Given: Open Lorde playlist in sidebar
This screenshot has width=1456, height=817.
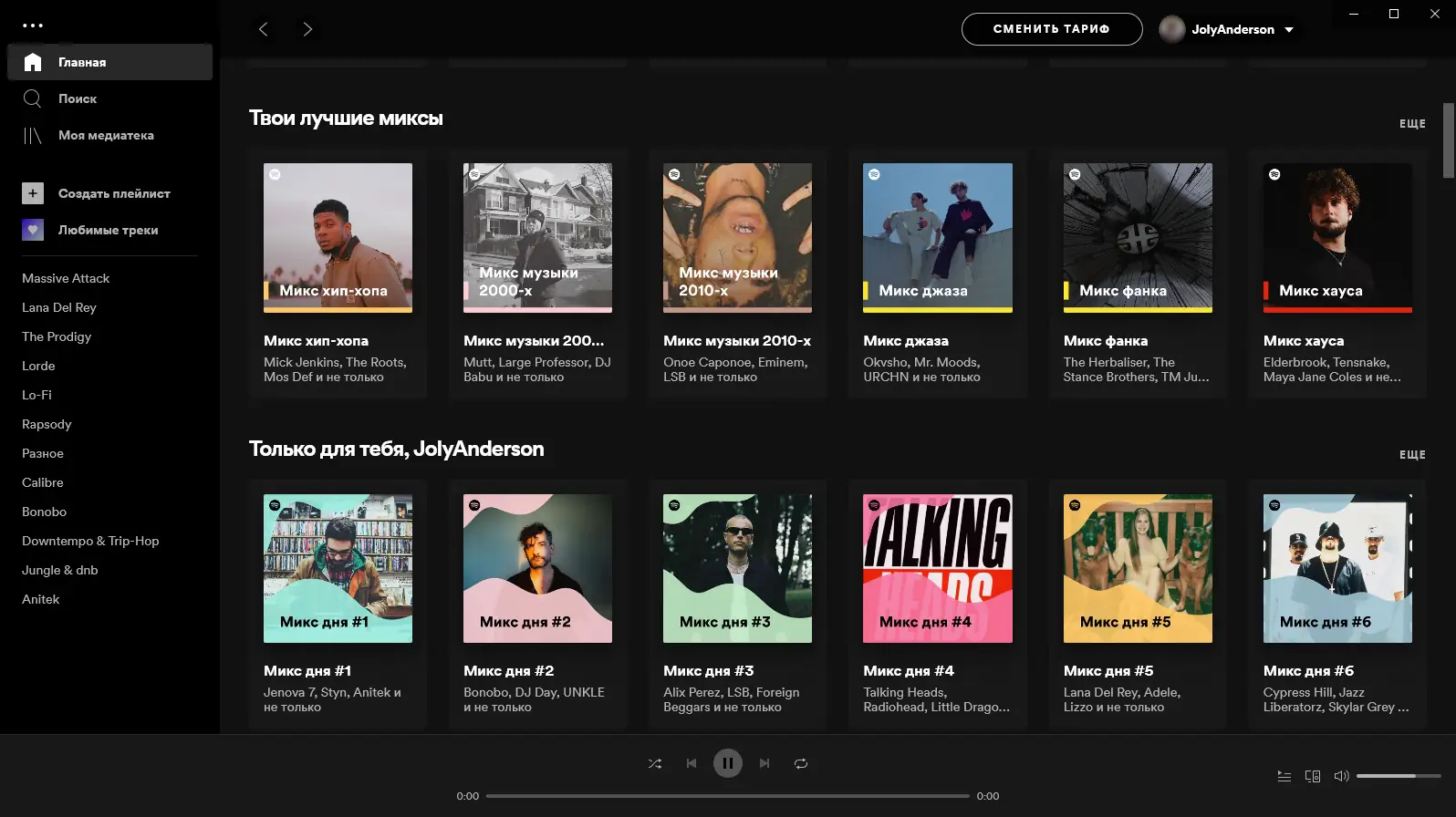Looking at the screenshot, I should (x=38, y=366).
